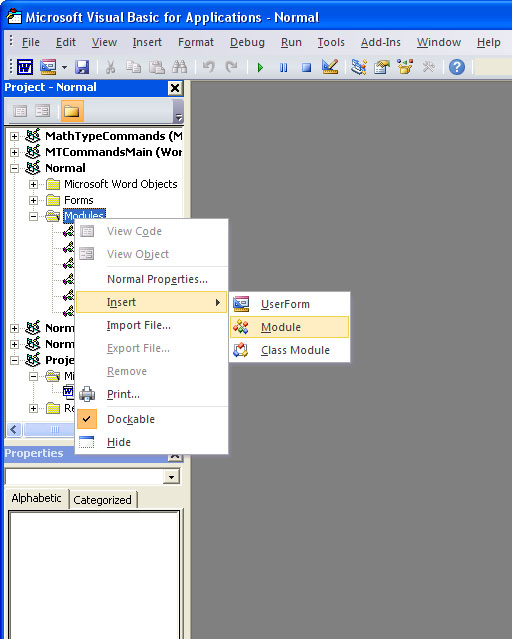Viewport: 512px width, 639px height.
Task: Select Class Module in the Insert submenu
Action: click(x=289, y=350)
